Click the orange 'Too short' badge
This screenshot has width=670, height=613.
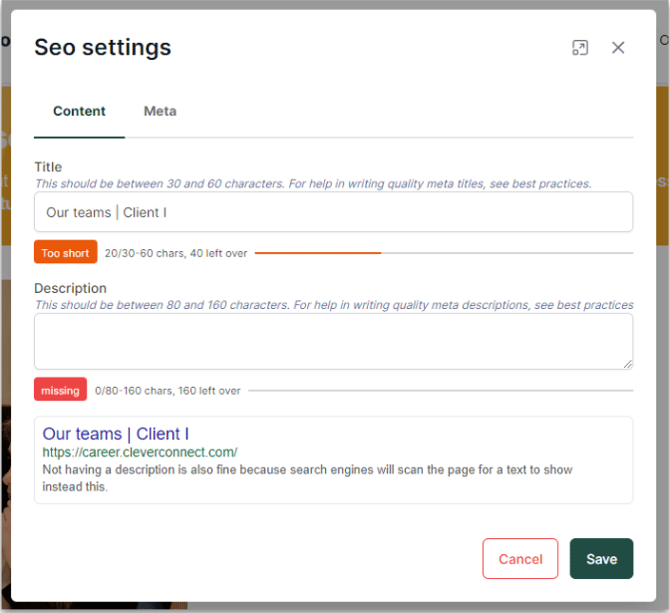click(65, 253)
